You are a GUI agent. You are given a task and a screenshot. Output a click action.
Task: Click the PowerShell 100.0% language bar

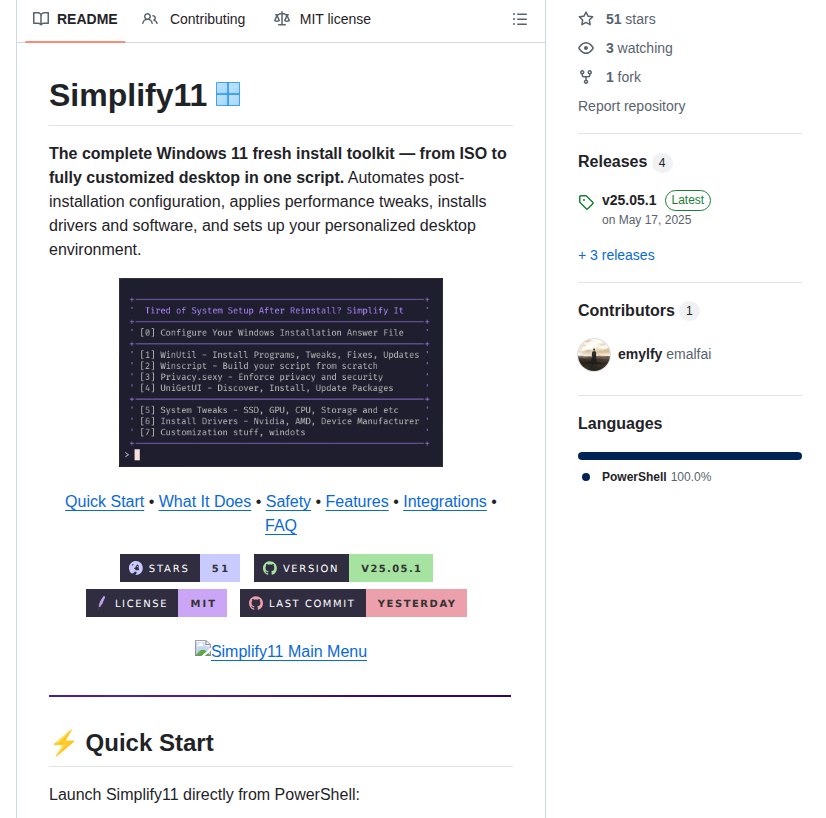point(689,454)
